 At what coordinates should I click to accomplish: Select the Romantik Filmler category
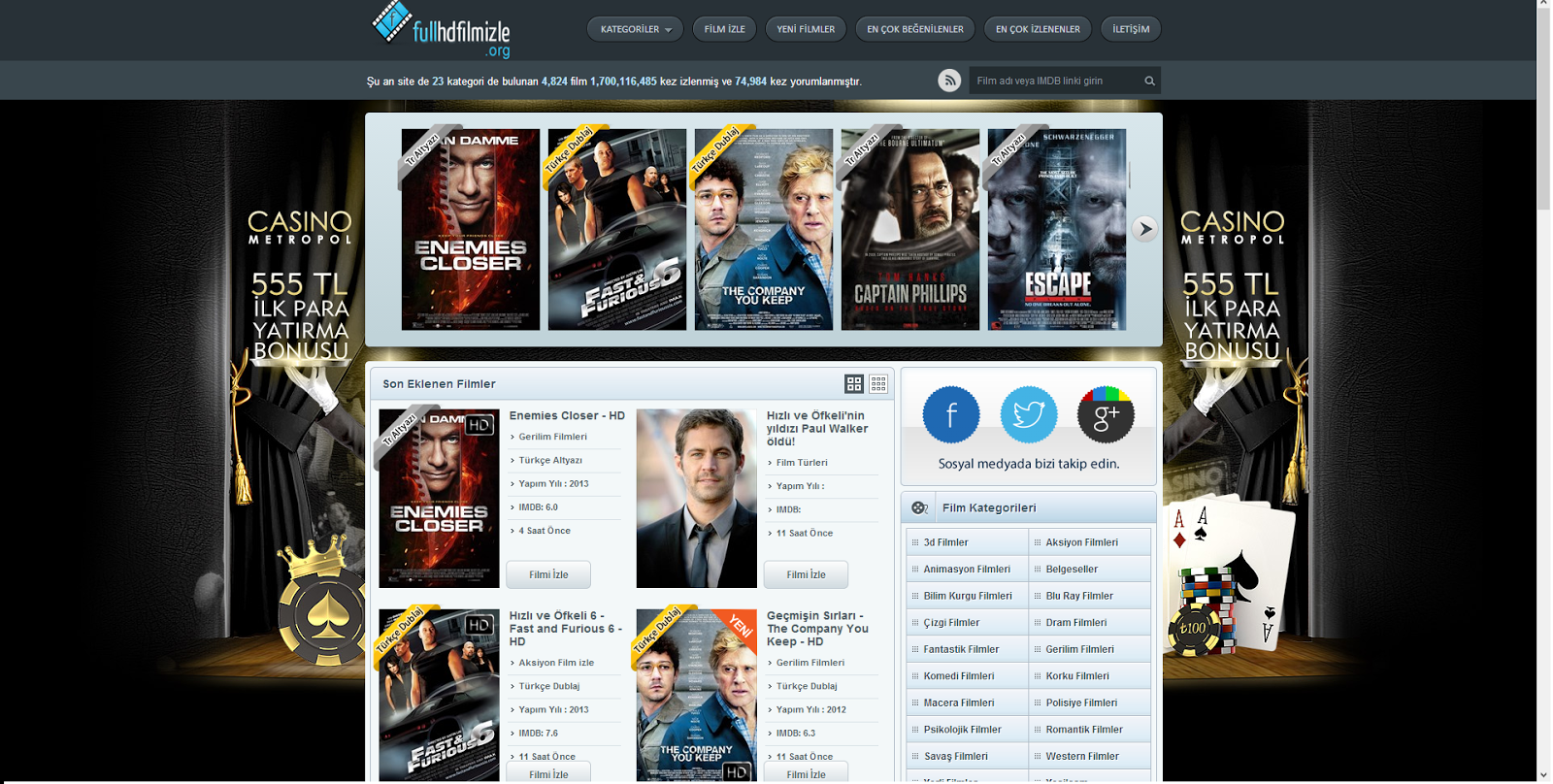[1089, 730]
